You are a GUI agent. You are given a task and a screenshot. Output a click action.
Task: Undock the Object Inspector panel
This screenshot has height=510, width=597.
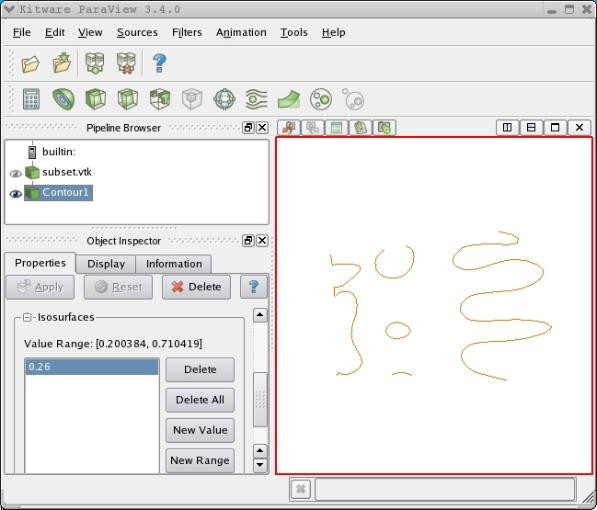[x=248, y=240]
